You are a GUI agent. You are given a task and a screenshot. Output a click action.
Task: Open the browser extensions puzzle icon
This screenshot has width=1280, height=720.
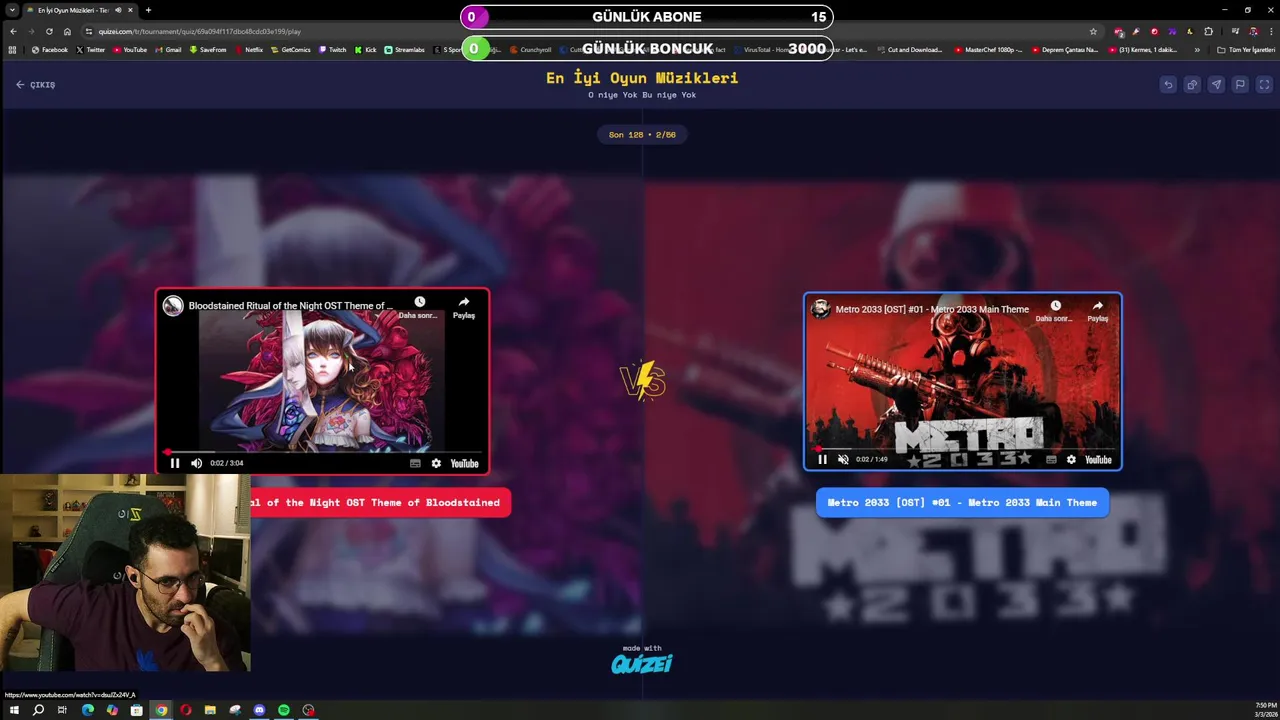tap(1208, 31)
